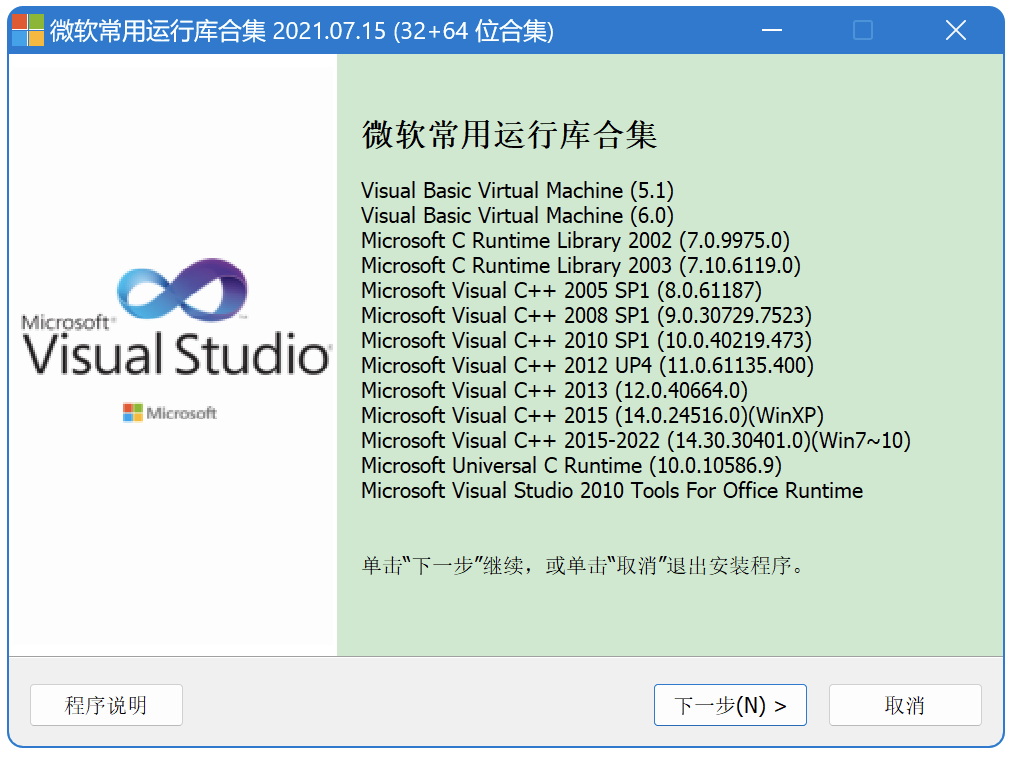The width and height of the screenshot is (1012, 758).
Task: Select line Visual Basic Virtual Machine (5.1)
Action: [517, 190]
